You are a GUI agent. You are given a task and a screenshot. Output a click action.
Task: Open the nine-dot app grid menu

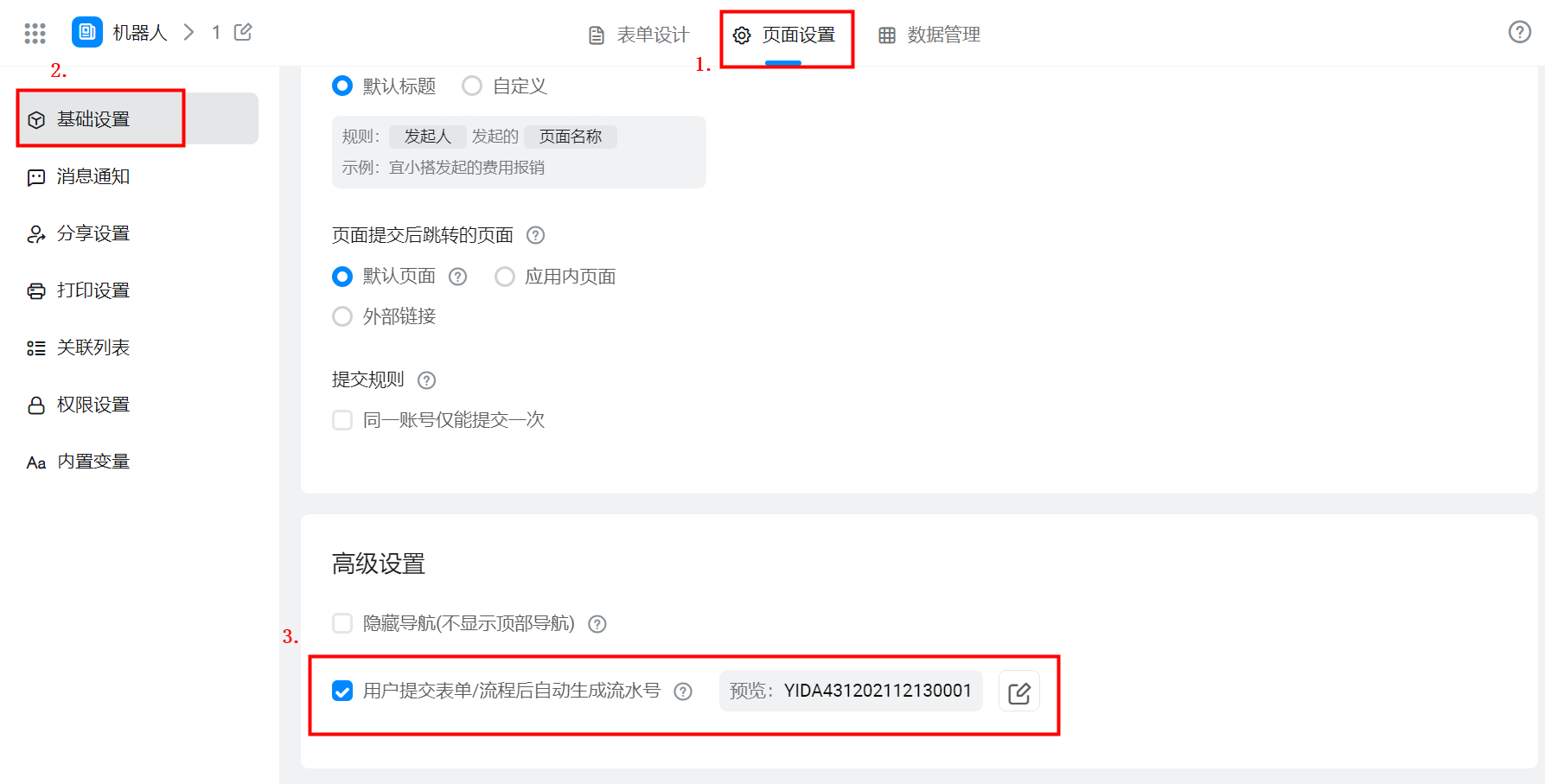35,33
